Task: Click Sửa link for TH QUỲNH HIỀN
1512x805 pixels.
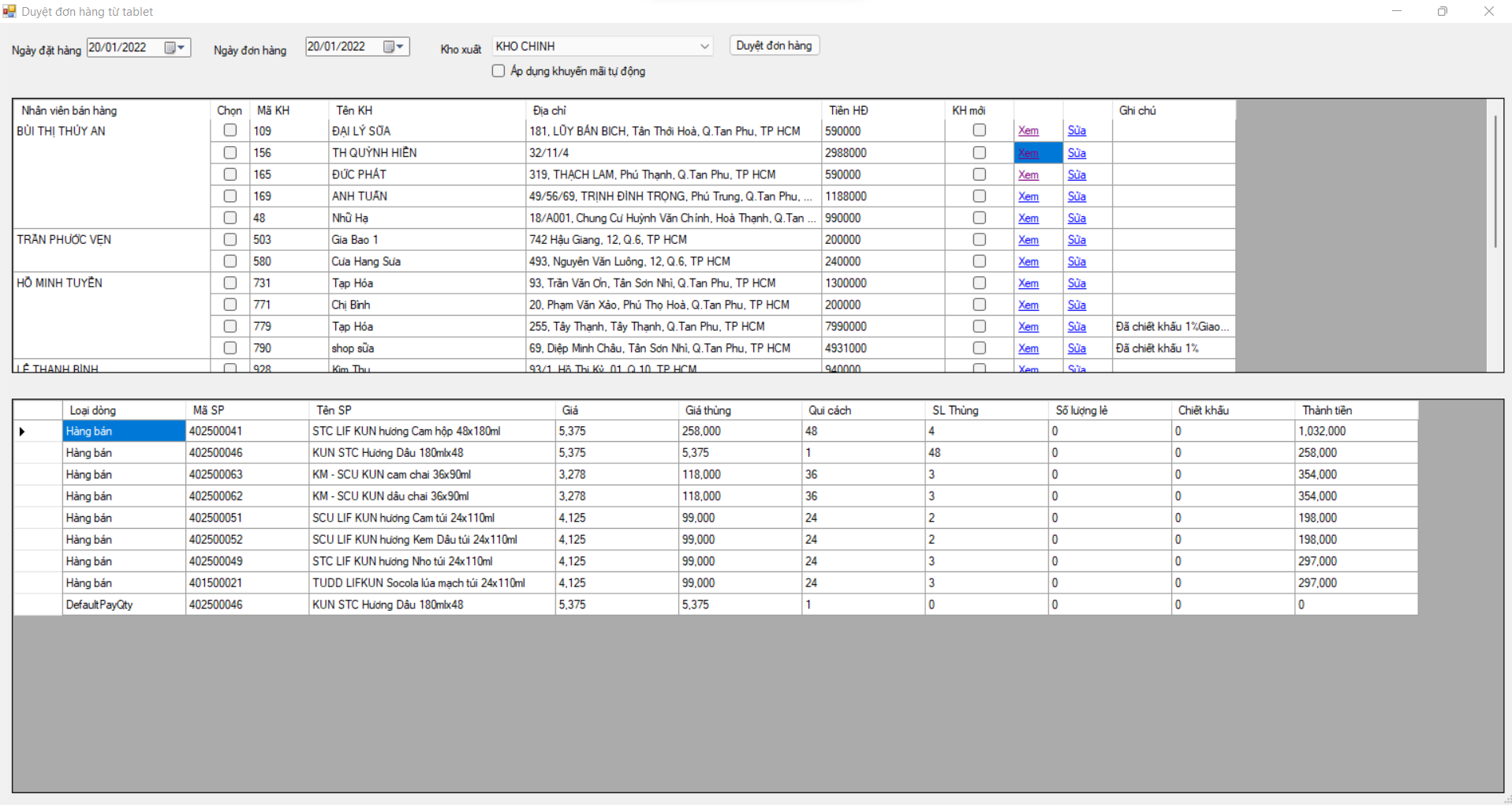Action: click(1077, 153)
